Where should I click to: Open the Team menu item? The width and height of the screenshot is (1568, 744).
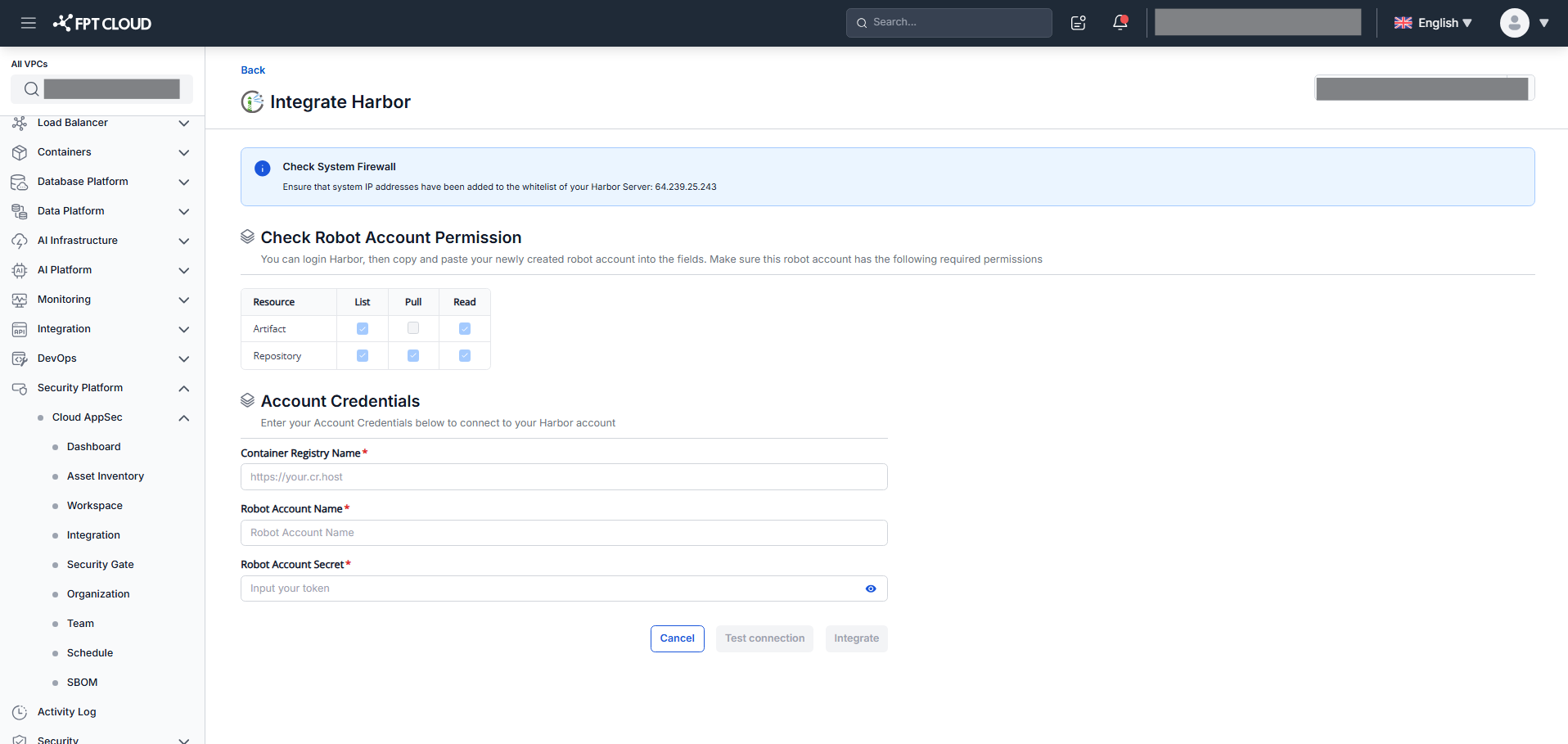(80, 624)
